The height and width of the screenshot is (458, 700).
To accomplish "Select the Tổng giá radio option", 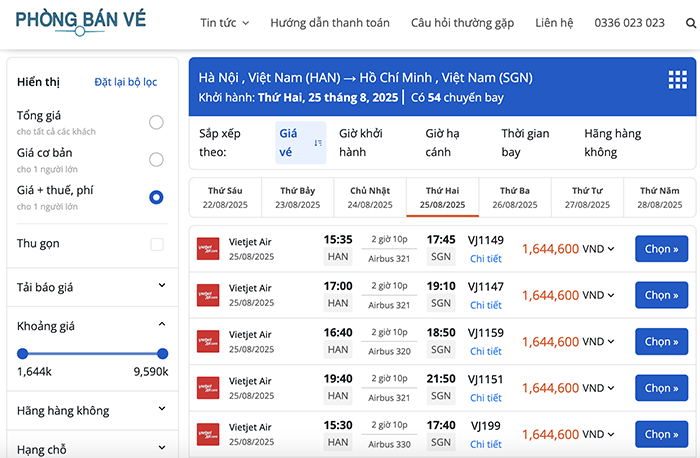I will (156, 122).
